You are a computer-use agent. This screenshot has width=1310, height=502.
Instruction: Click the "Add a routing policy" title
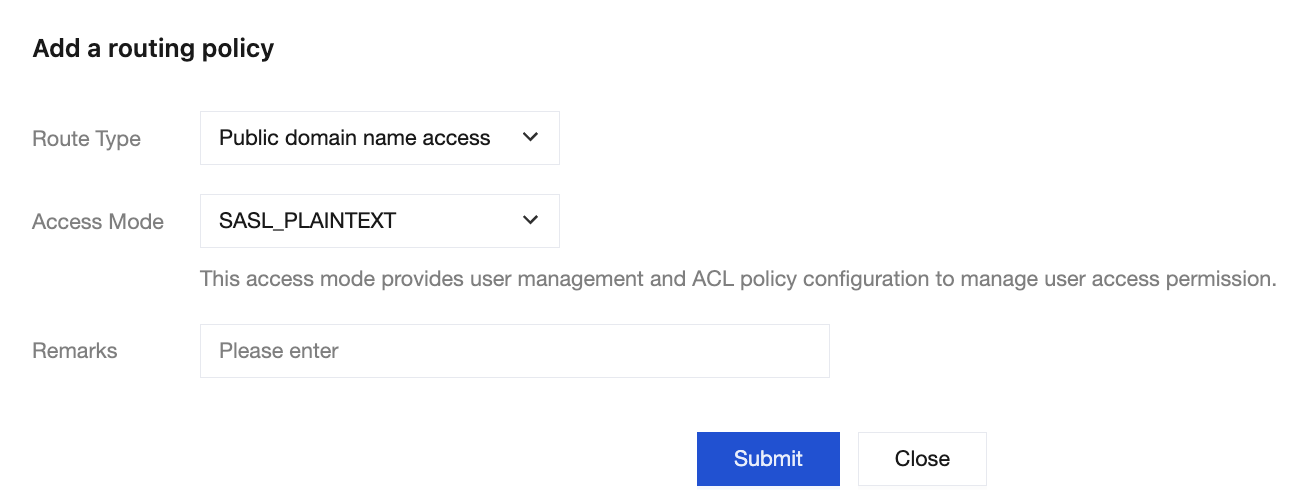(x=153, y=48)
